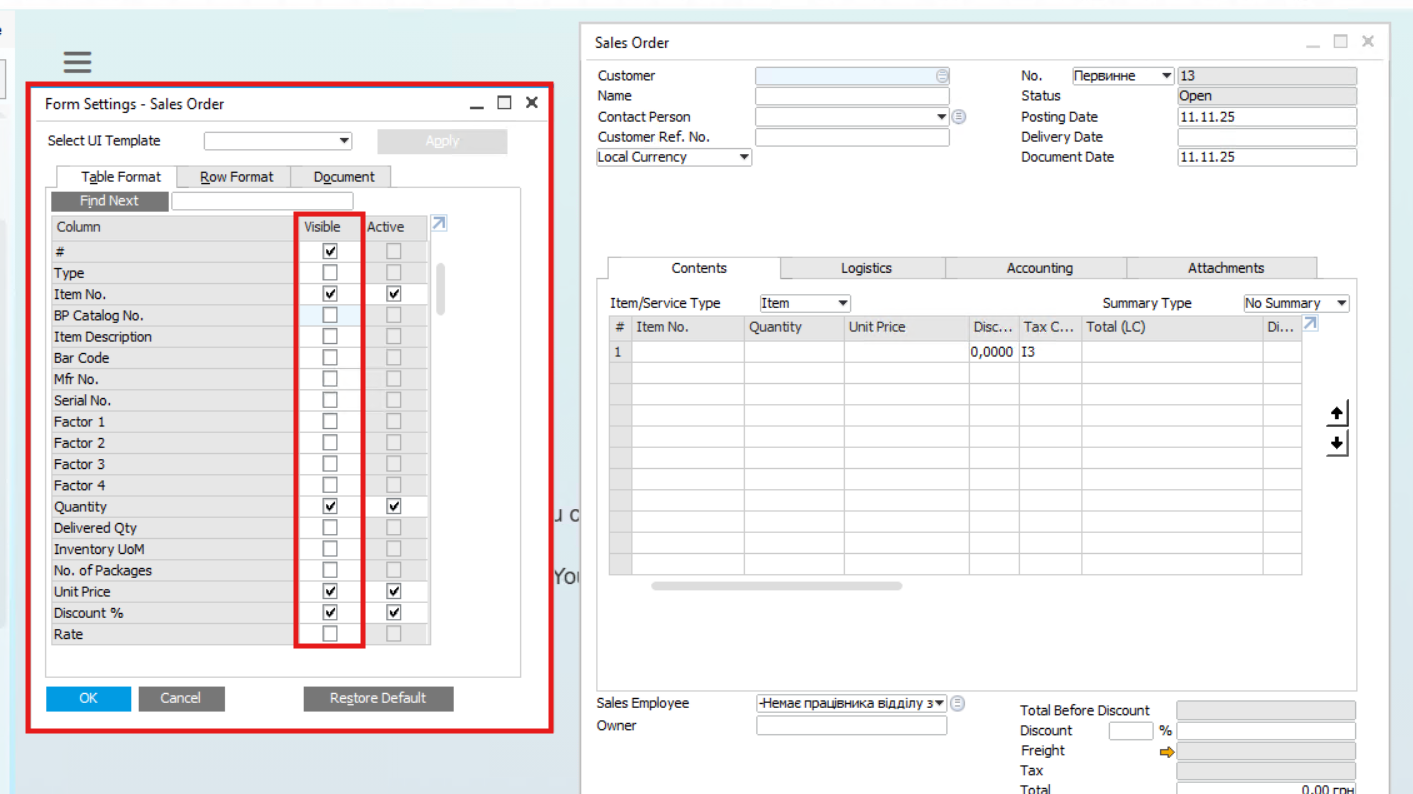This screenshot has width=1413, height=794.
Task: Click the Customer choose-from-list icon
Action: pos(942,76)
